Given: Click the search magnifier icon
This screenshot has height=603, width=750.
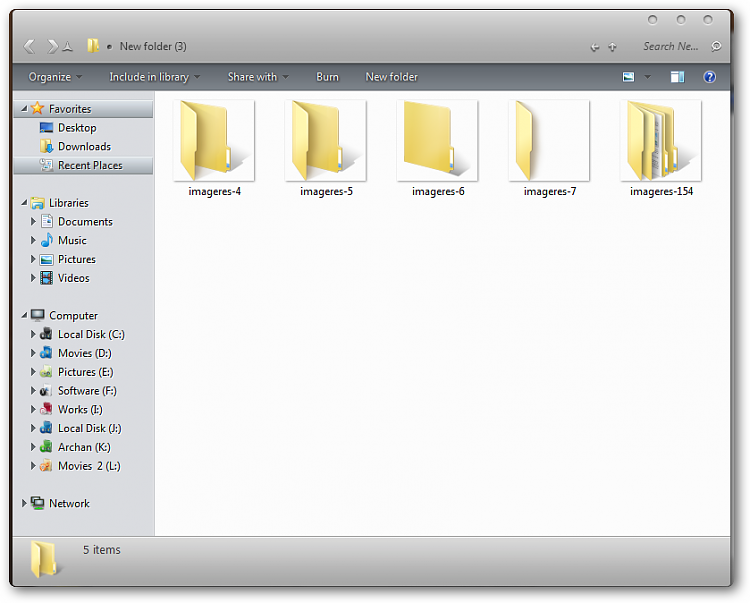Looking at the screenshot, I should coord(716,46).
